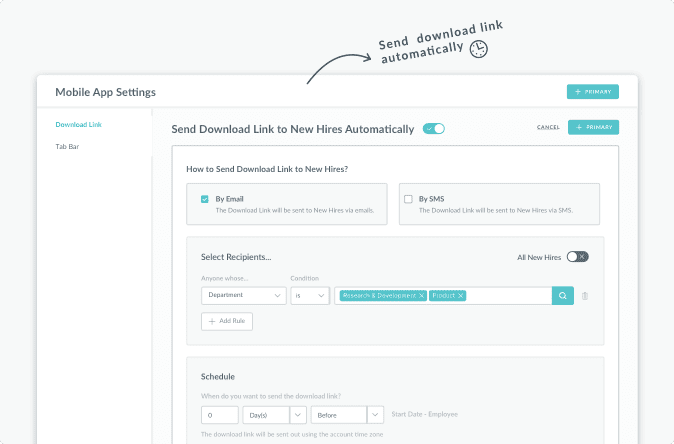Click the Cancel link

point(548,127)
